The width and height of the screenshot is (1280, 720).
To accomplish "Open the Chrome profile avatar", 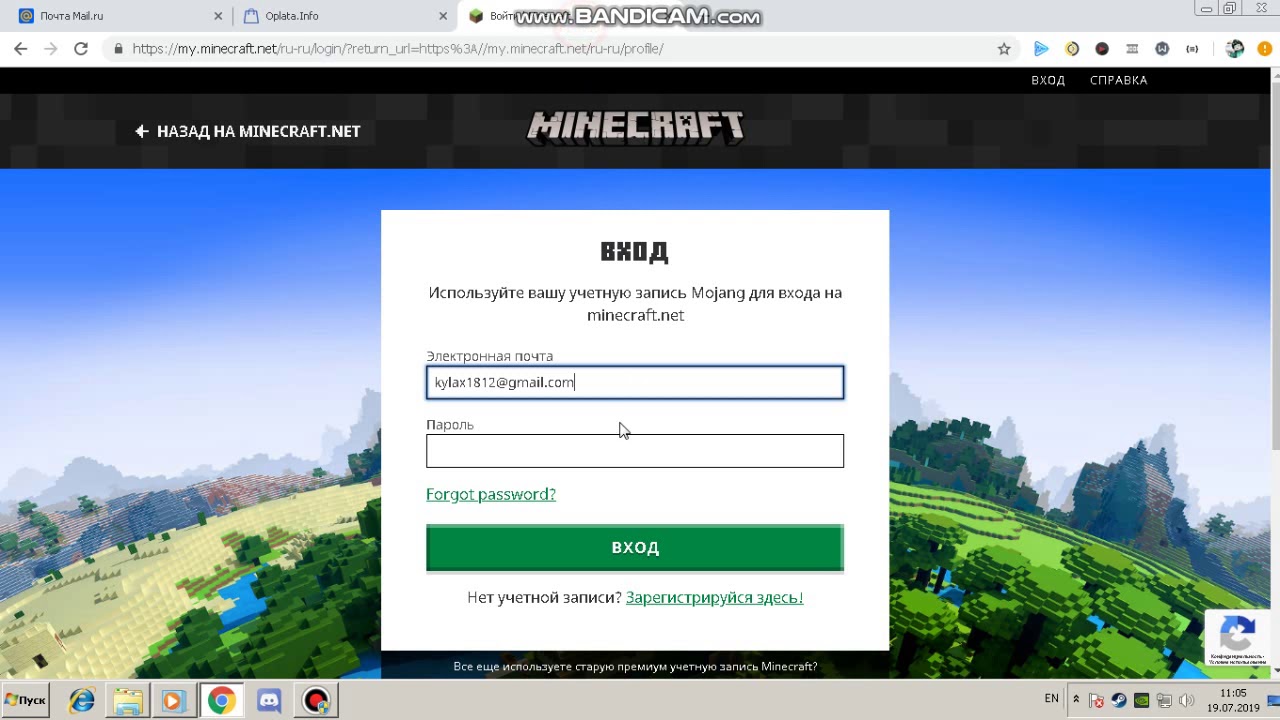I will coord(1235,48).
